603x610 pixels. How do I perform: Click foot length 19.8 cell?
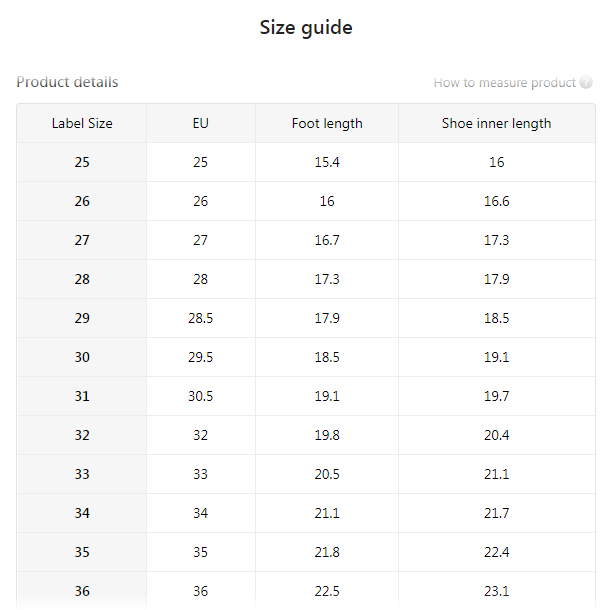[x=327, y=435]
